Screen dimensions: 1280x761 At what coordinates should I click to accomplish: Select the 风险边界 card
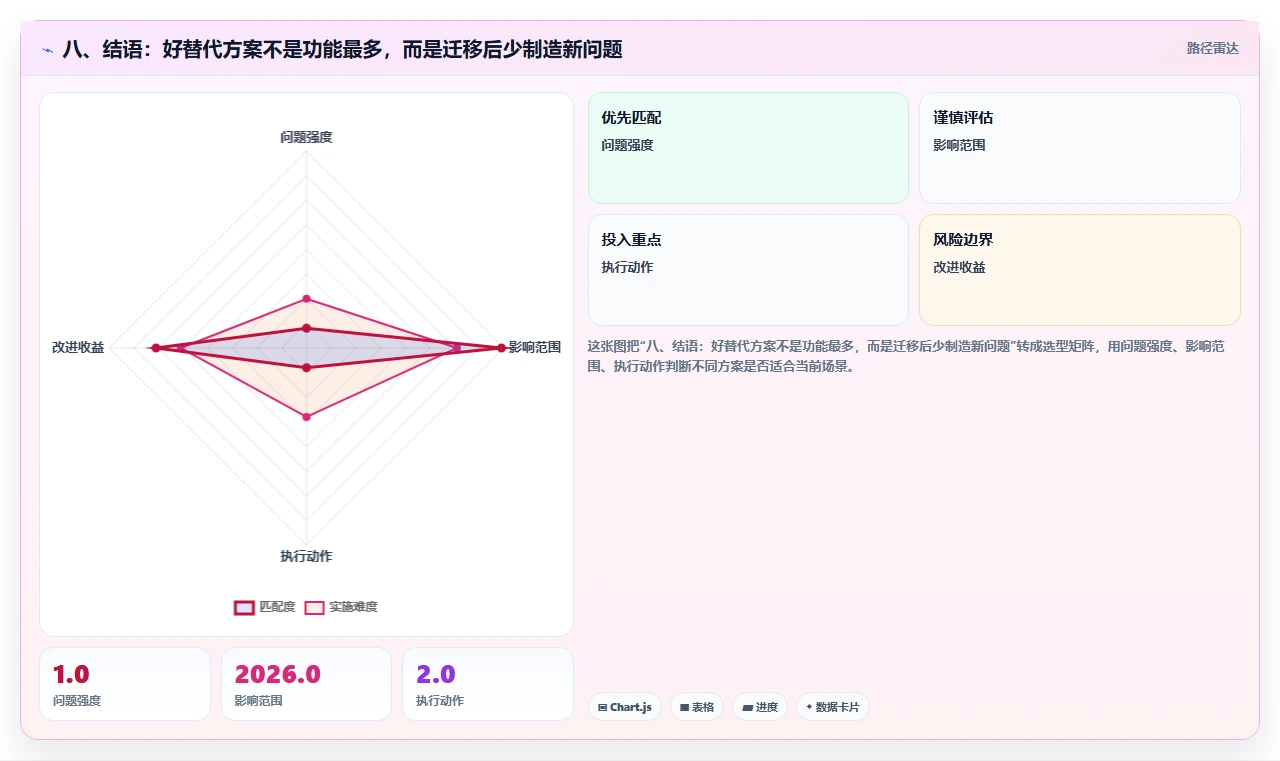click(x=1080, y=270)
